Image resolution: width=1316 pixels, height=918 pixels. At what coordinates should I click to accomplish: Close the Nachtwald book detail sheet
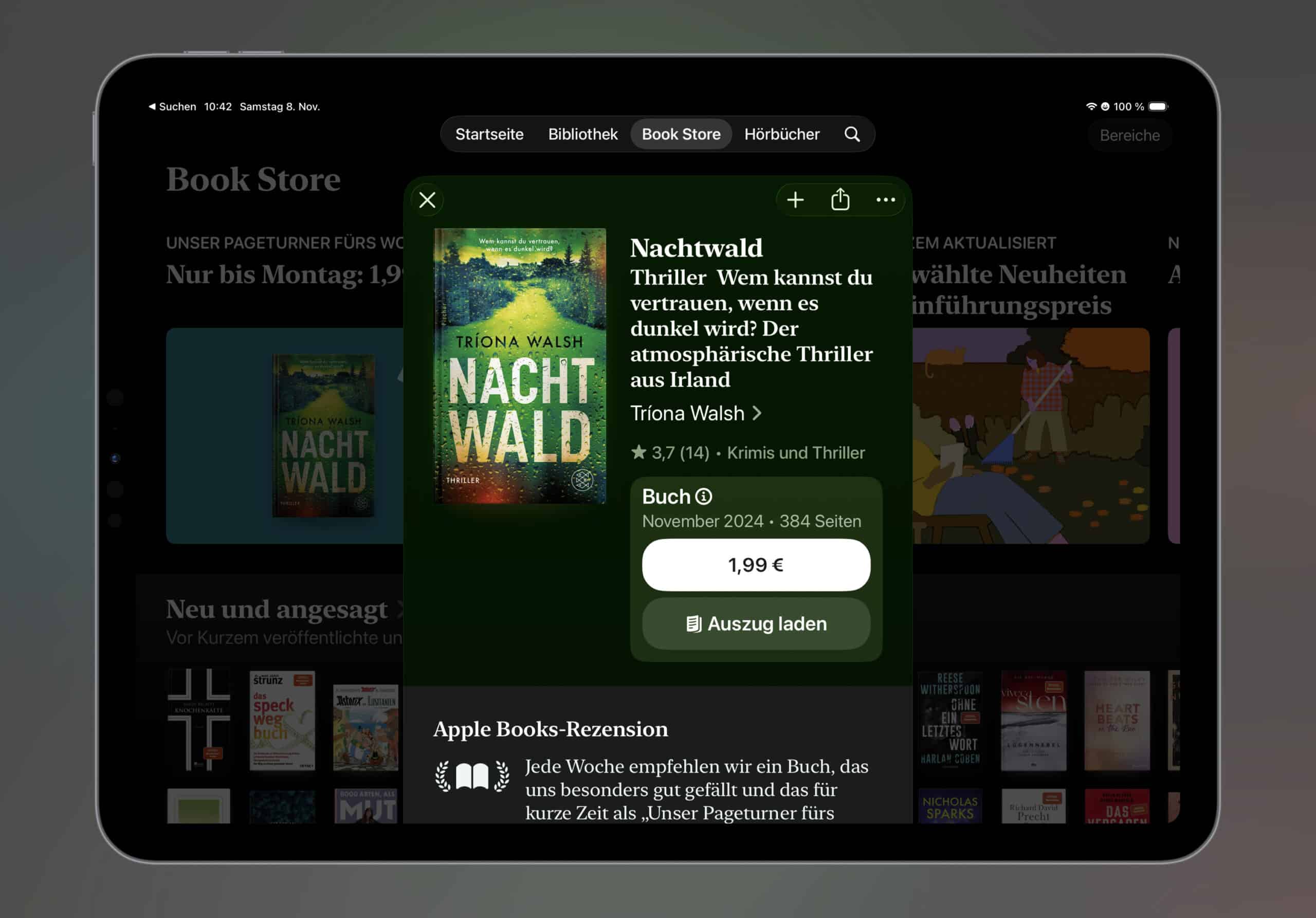[427, 200]
